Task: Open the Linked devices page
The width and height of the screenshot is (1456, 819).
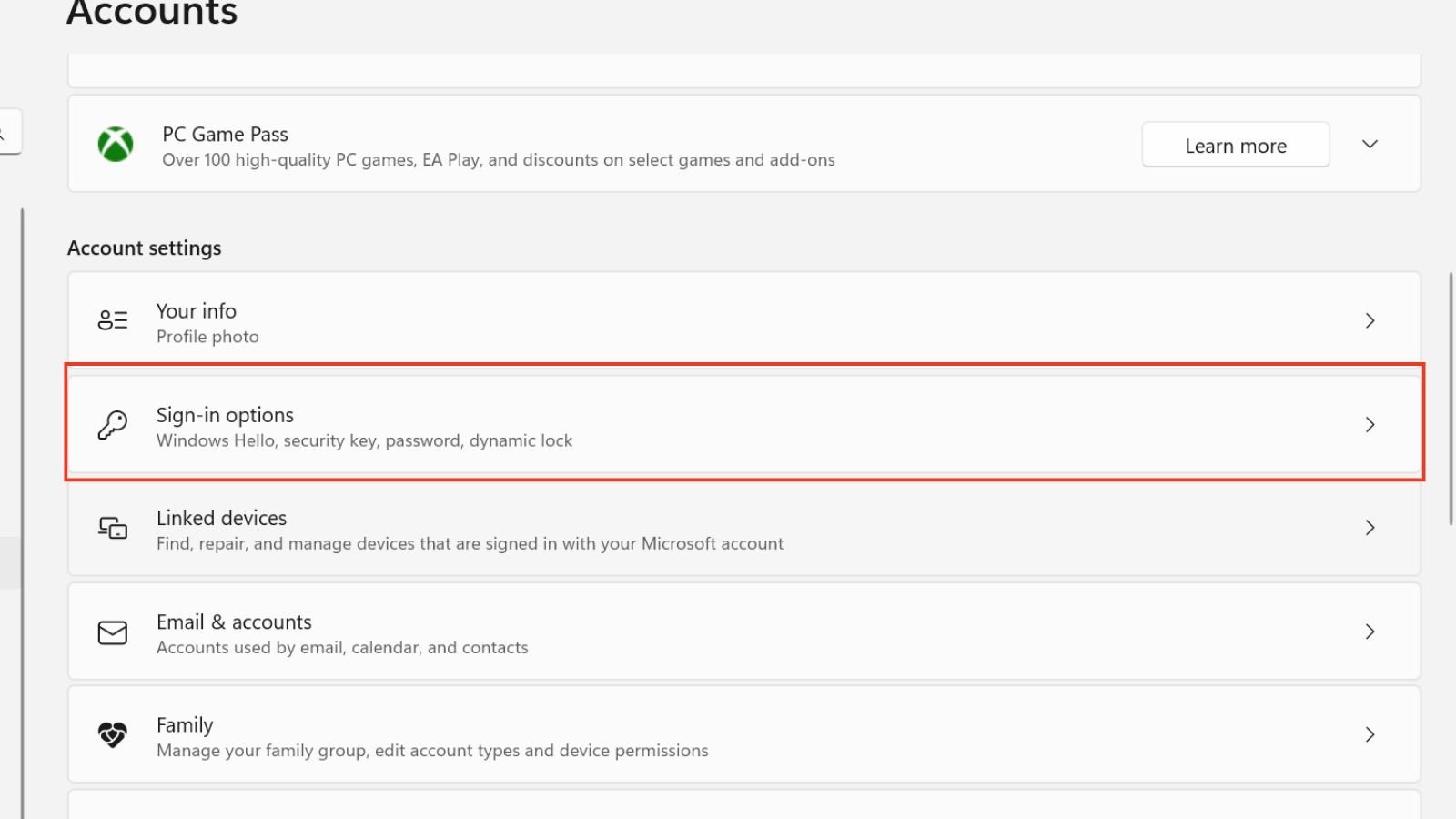Action: pyautogui.click(x=637, y=528)
